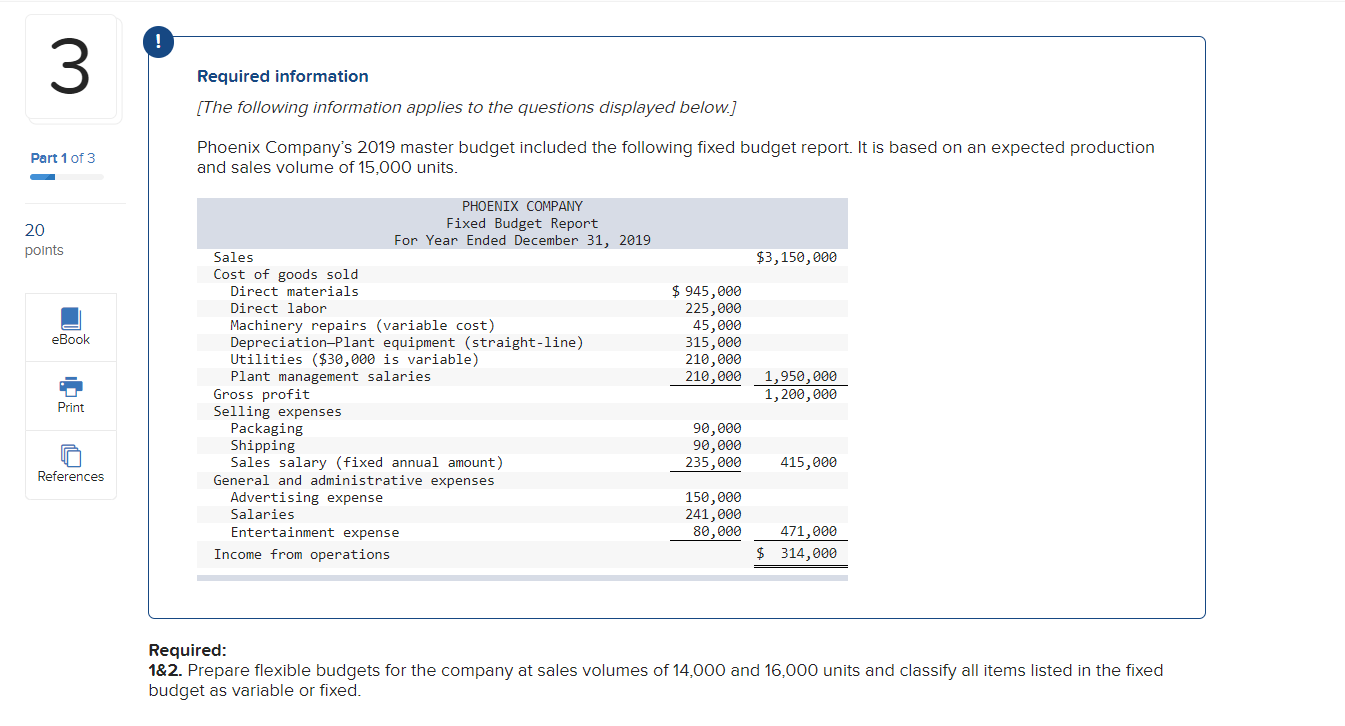Click the 45,000 machinery repairs value
Image resolution: width=1345 pixels, height=726 pixels.
(x=718, y=325)
